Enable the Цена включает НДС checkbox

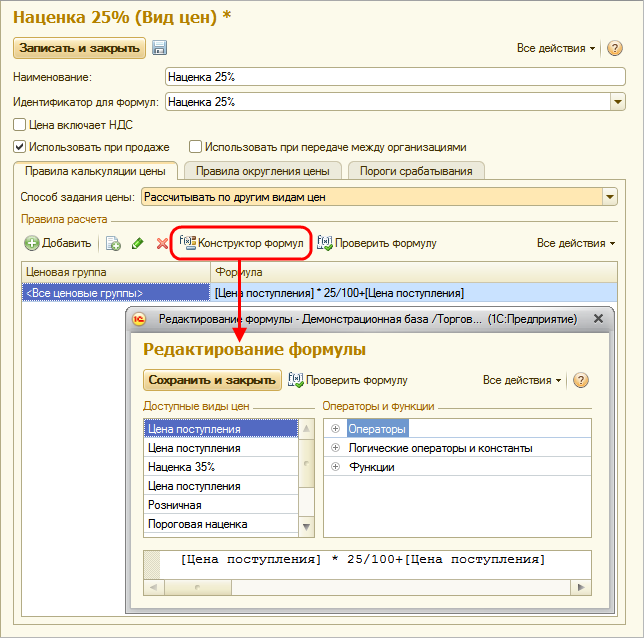pyautogui.click(x=19, y=125)
